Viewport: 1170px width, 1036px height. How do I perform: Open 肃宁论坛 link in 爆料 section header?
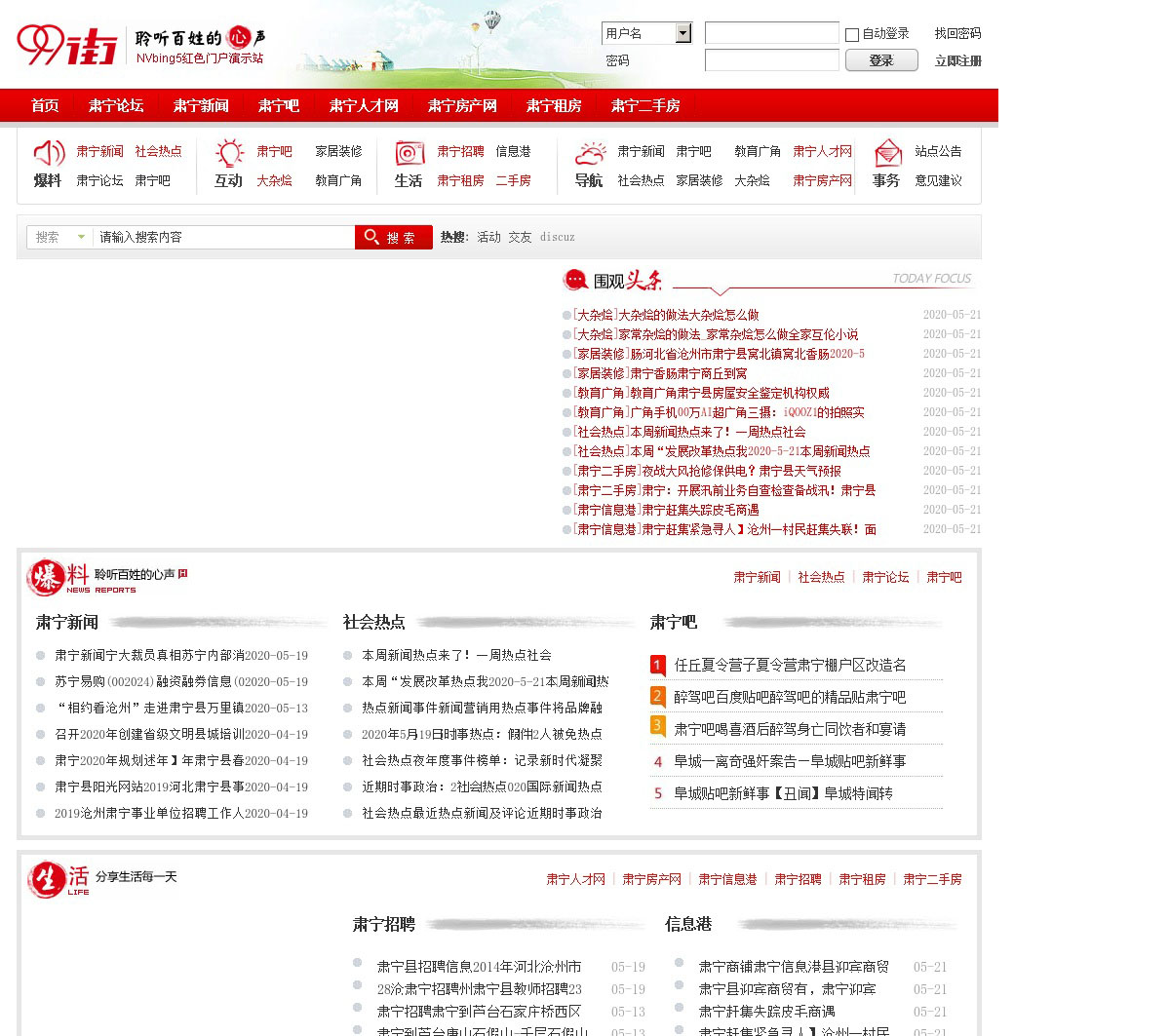pyautogui.click(x=885, y=577)
